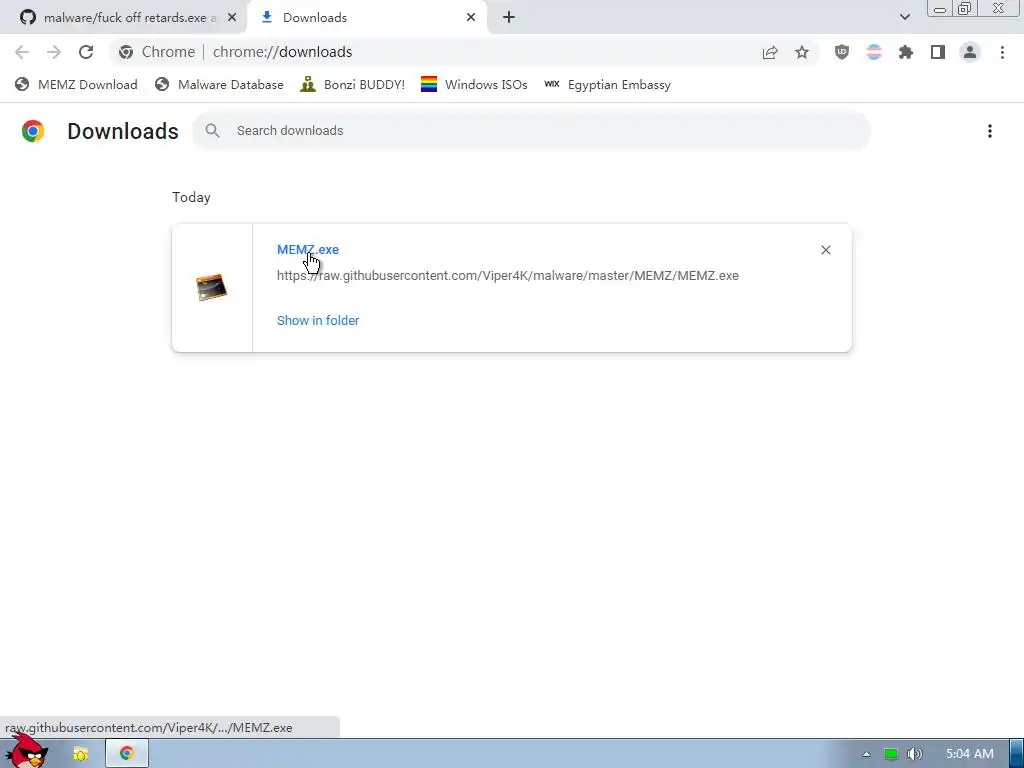Expand the tab search chevron
Image resolution: width=1024 pixels, height=768 pixels.
[x=904, y=17]
